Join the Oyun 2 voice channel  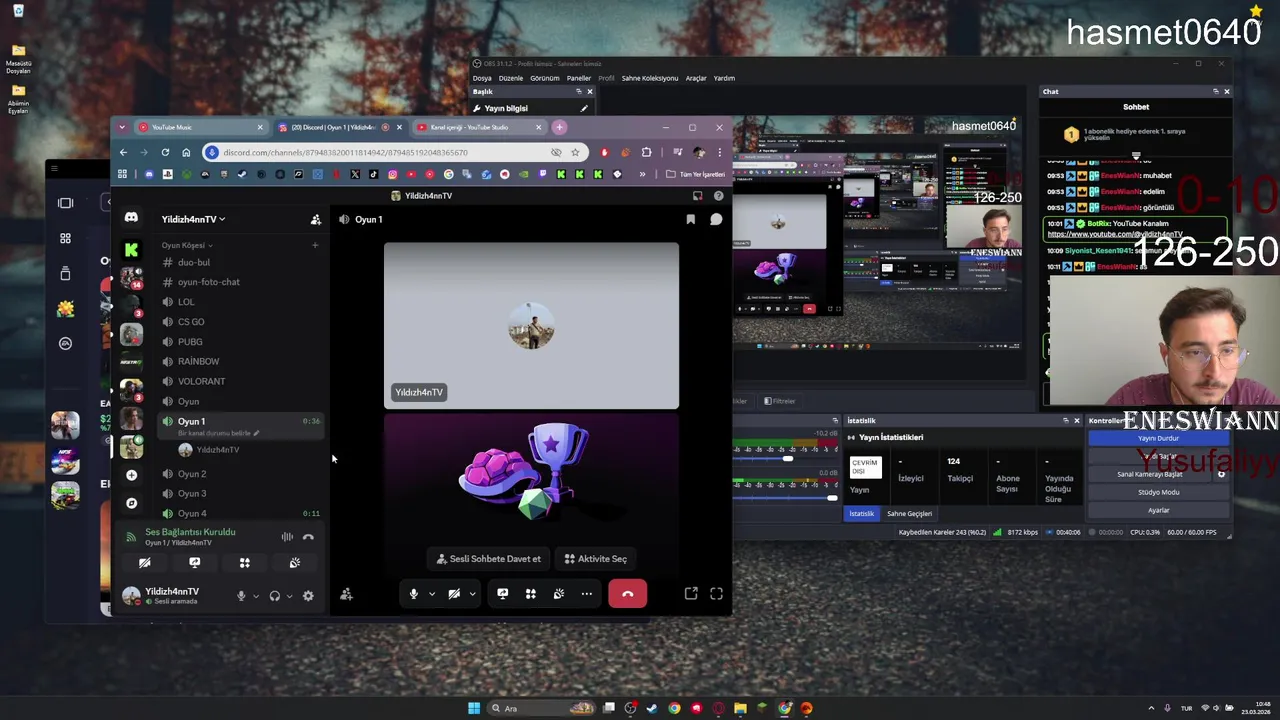click(238, 474)
